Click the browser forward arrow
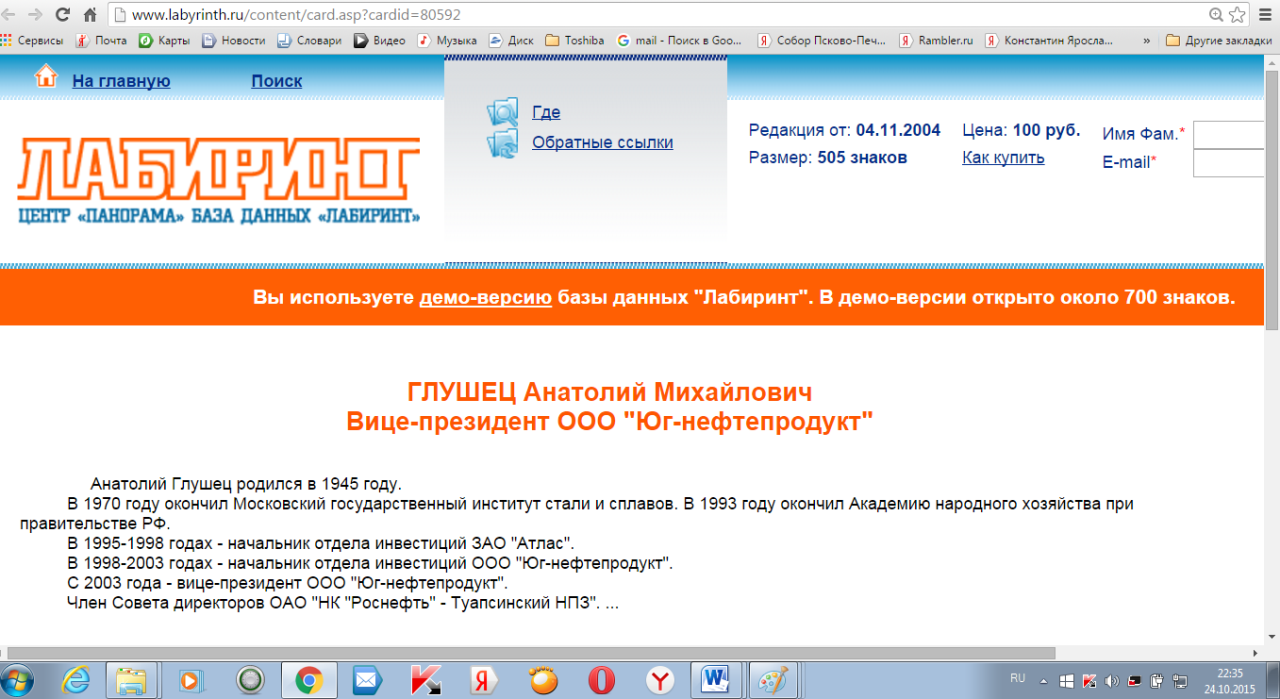1280x699 pixels. pos(37,15)
